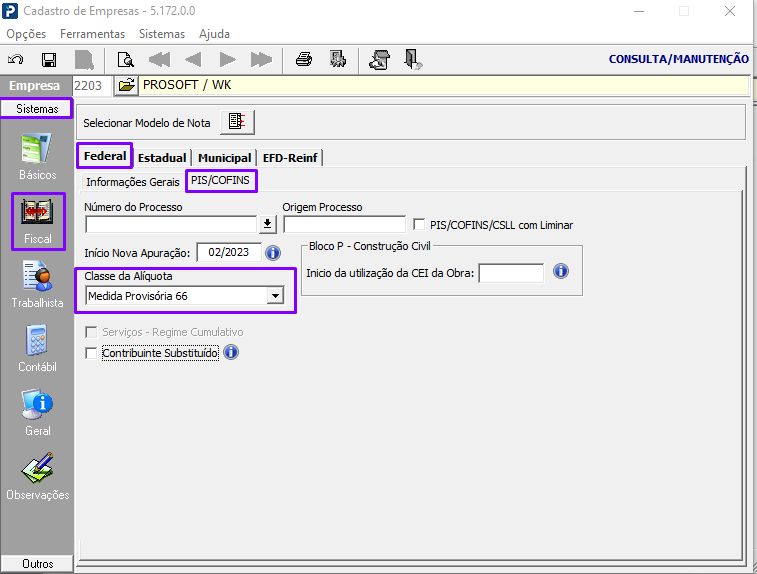Viewport: 757px width, 574px height.
Task: Click the Número do Processo input field
Action: point(171,224)
